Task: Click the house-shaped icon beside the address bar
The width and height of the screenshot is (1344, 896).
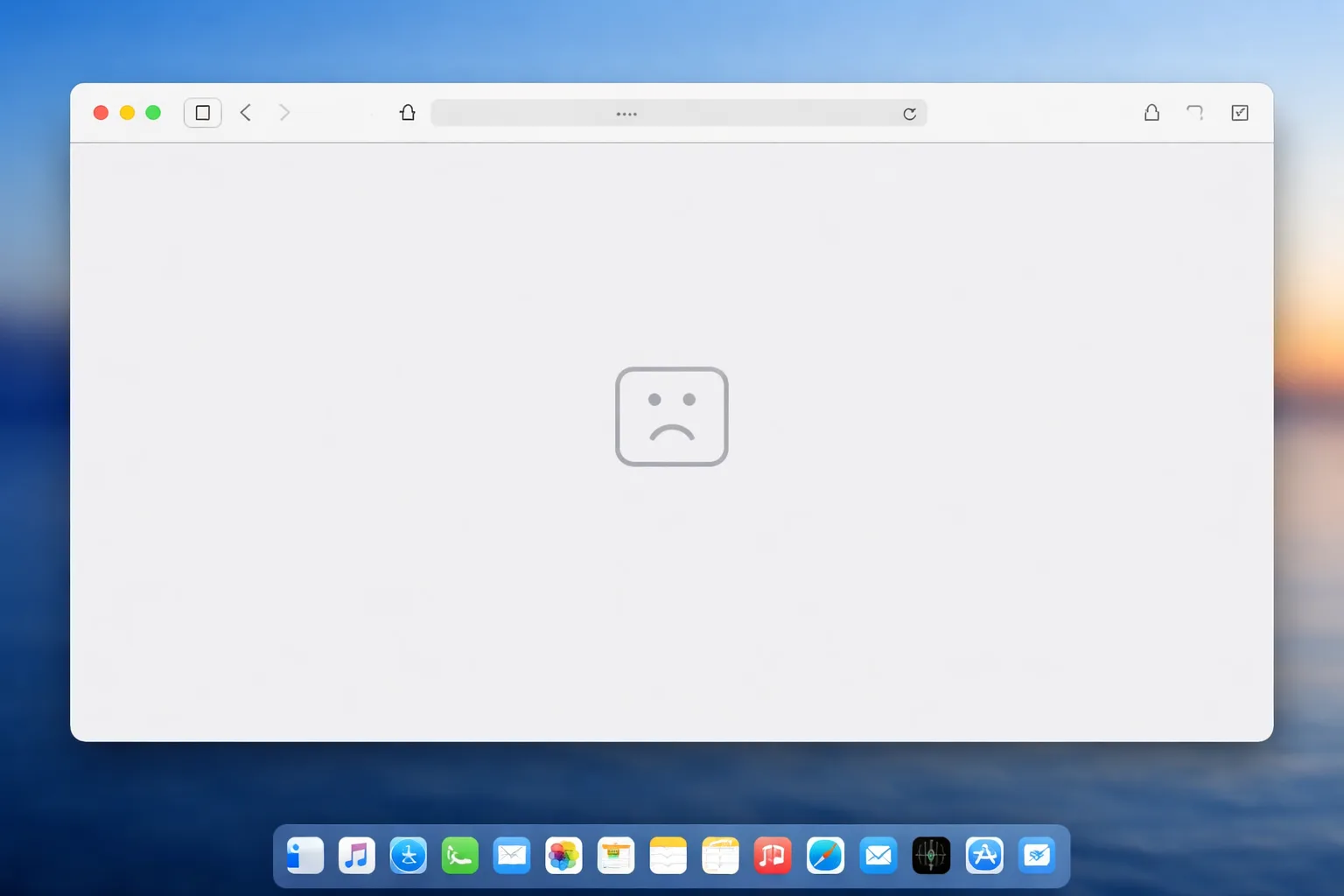Action: click(x=408, y=113)
